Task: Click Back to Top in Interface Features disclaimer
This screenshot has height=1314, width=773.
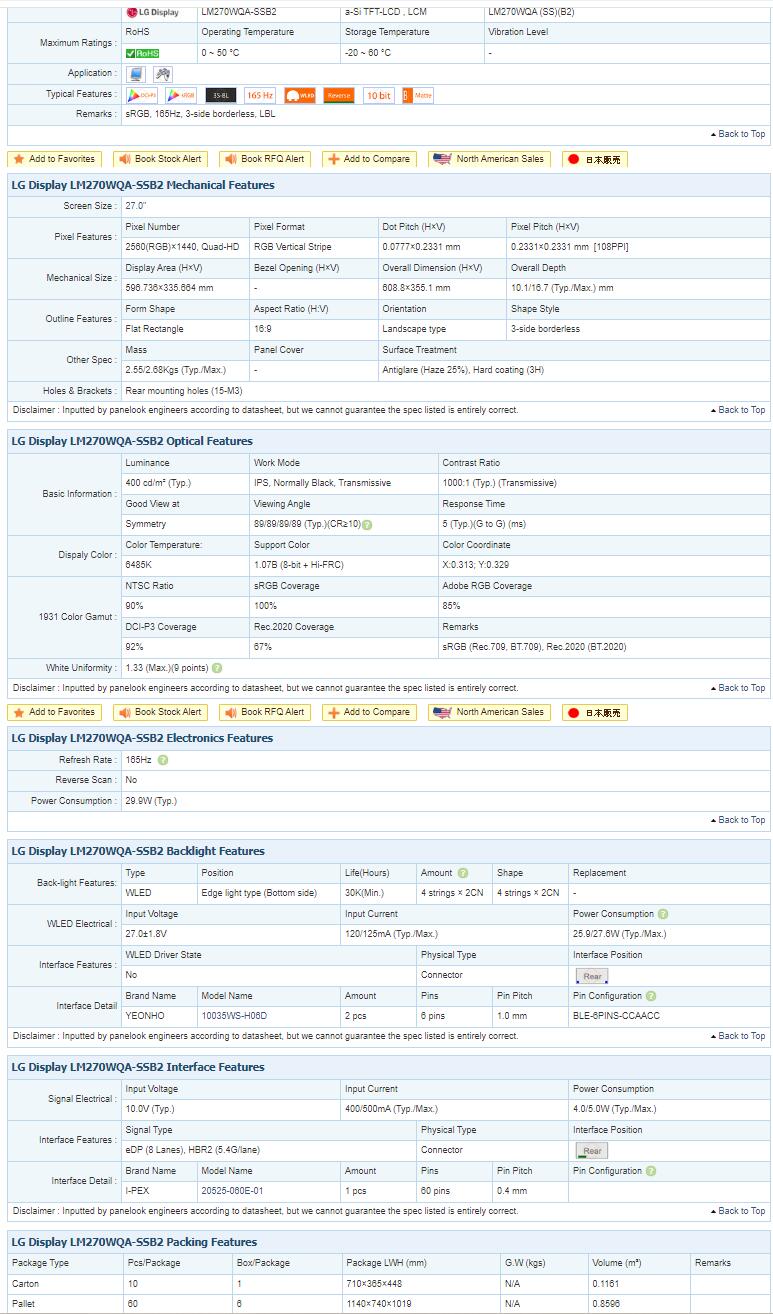Action: pos(738,1211)
